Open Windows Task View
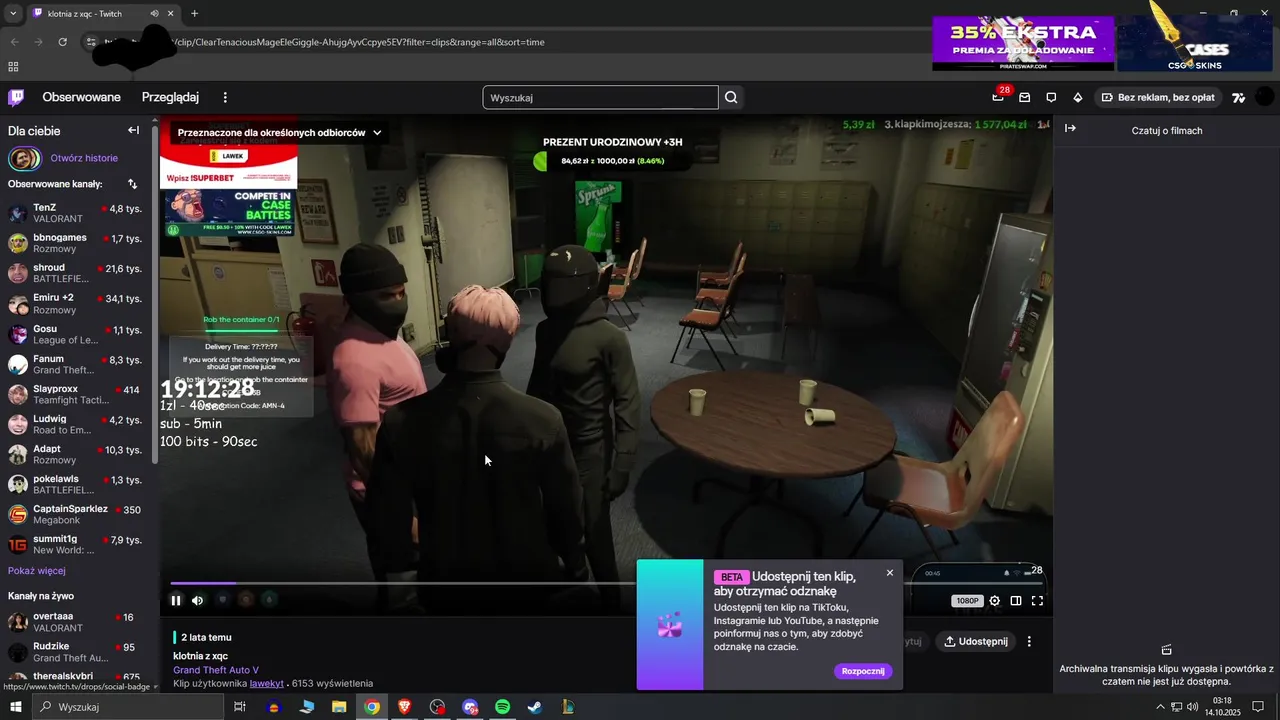The width and height of the screenshot is (1280, 720). point(240,707)
